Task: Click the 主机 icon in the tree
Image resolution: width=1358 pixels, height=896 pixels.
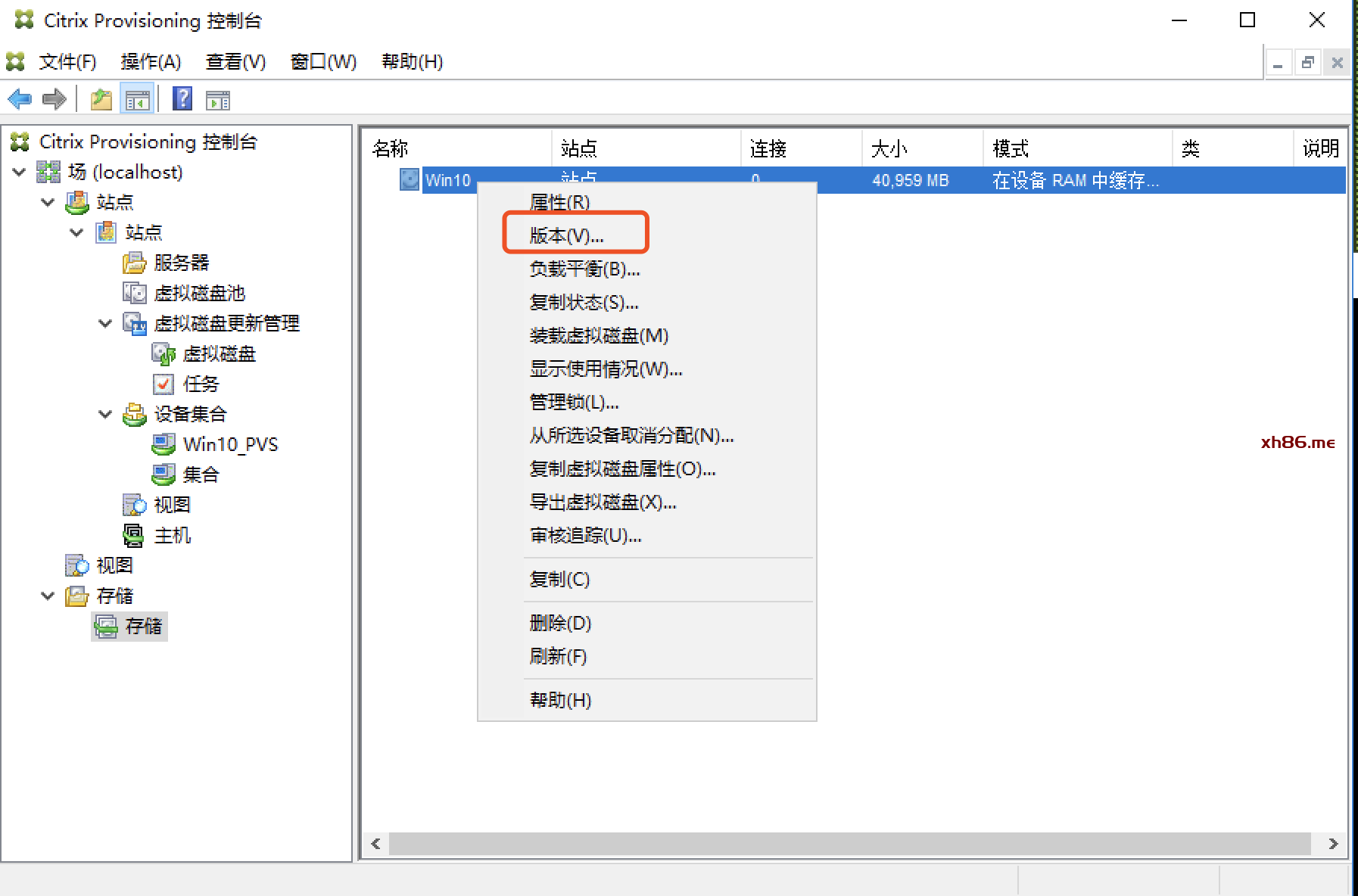Action: coord(134,535)
